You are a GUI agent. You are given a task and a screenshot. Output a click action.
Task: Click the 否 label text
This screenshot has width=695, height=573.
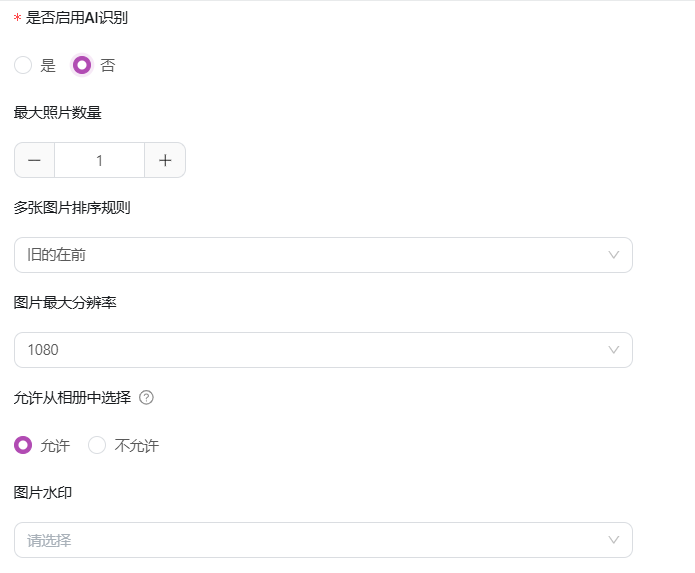(108, 66)
